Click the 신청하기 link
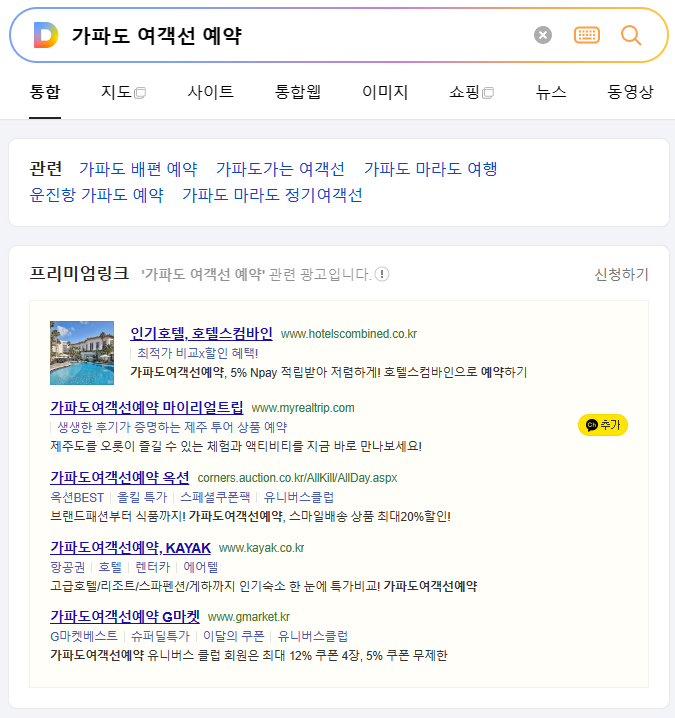Image resolution: width=675 pixels, height=718 pixels. pyautogui.click(x=621, y=275)
